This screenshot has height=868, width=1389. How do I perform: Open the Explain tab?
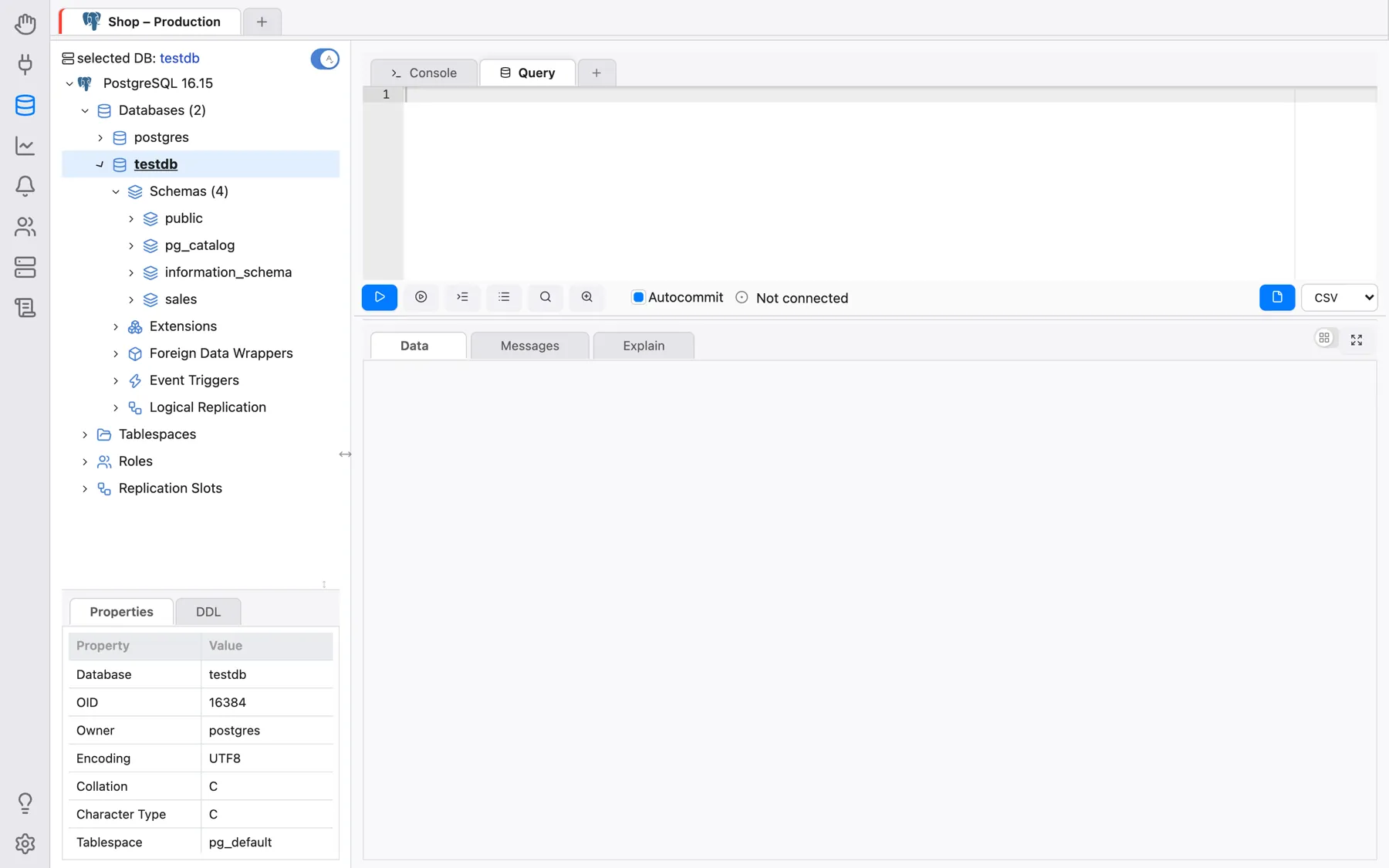pyautogui.click(x=644, y=346)
